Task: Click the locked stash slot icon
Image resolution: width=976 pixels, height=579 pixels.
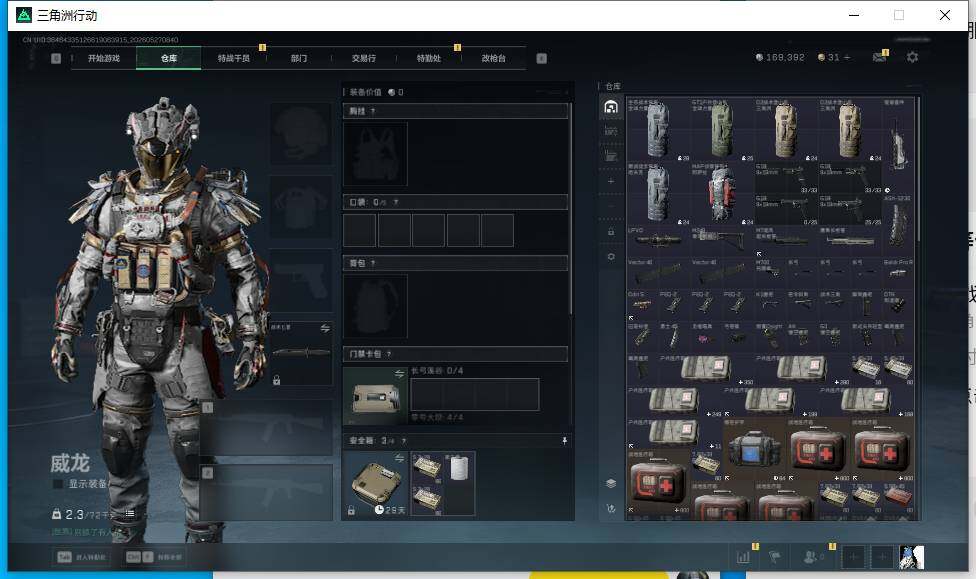Action: pos(611,232)
